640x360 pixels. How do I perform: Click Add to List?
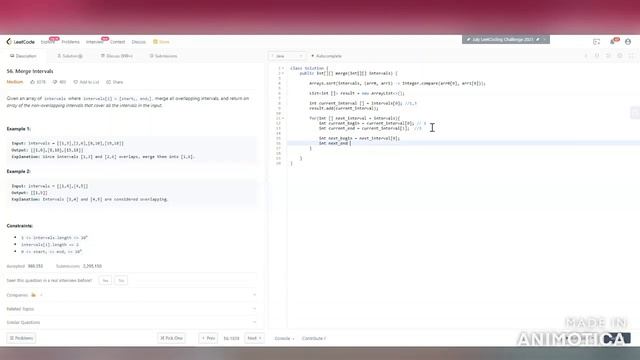coord(86,82)
